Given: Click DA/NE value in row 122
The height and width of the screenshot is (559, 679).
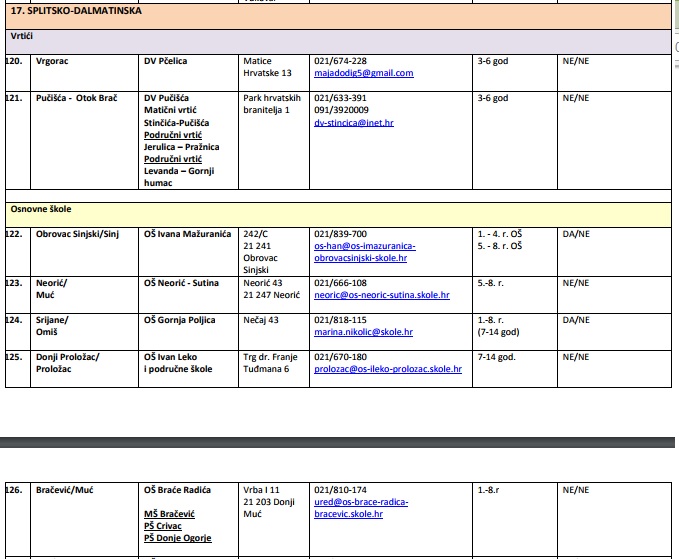Looking at the screenshot, I should (x=576, y=234).
